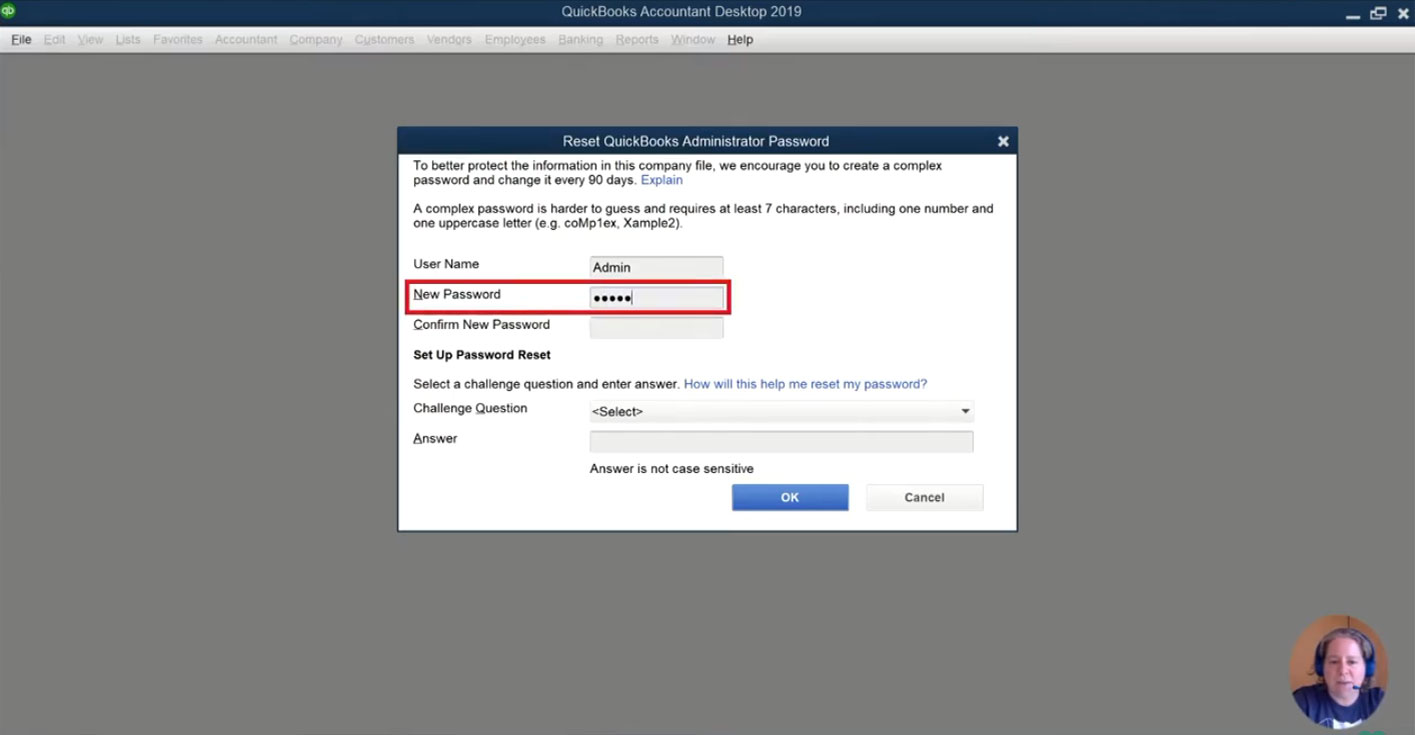The image size is (1415, 735).
Task: Minimize the QuickBooks Accountant Desktop window
Action: pyautogui.click(x=1352, y=14)
